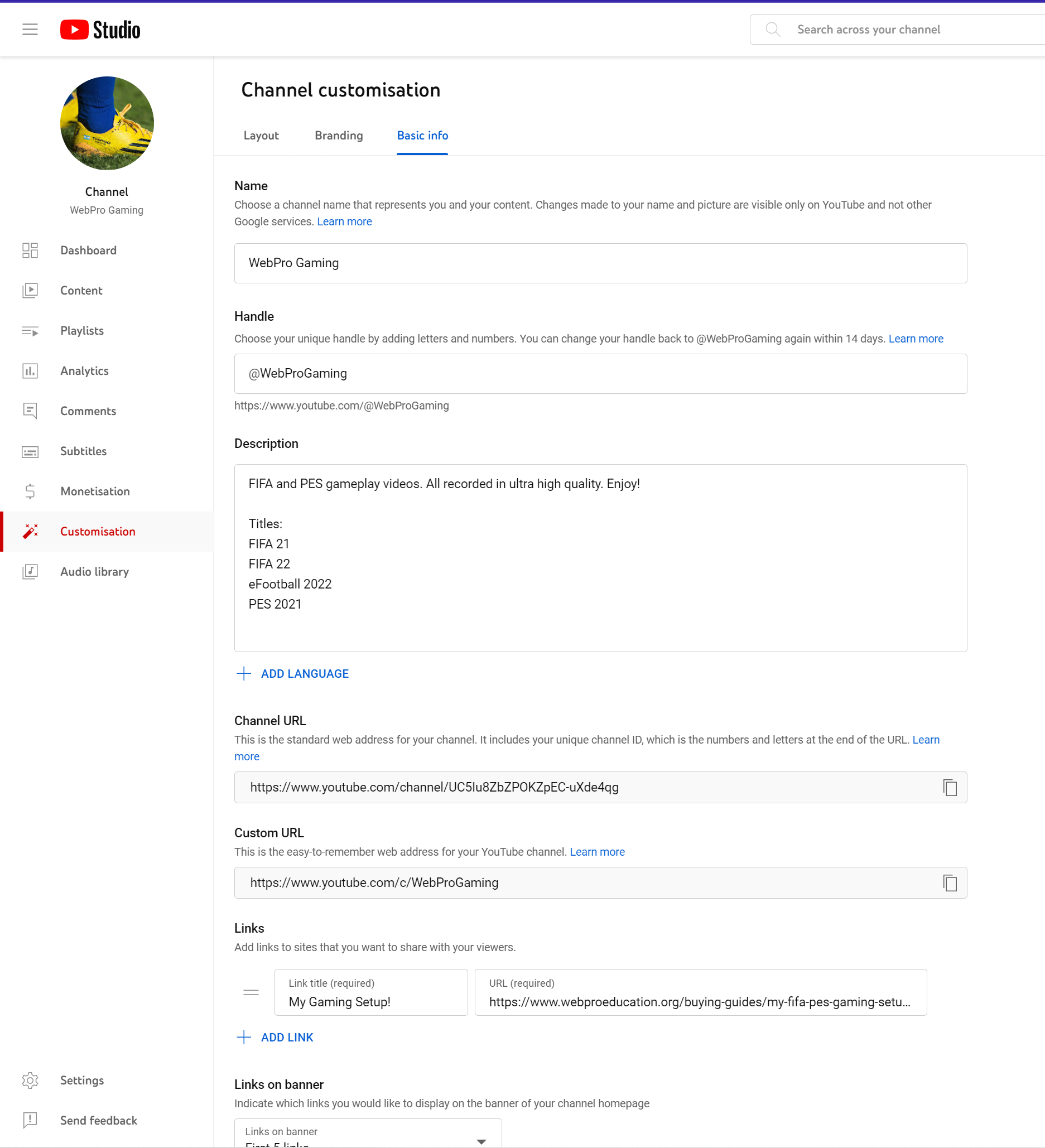Open the Links on banner dropdown
Screen dimensions: 1045x1148
(x=368, y=1133)
